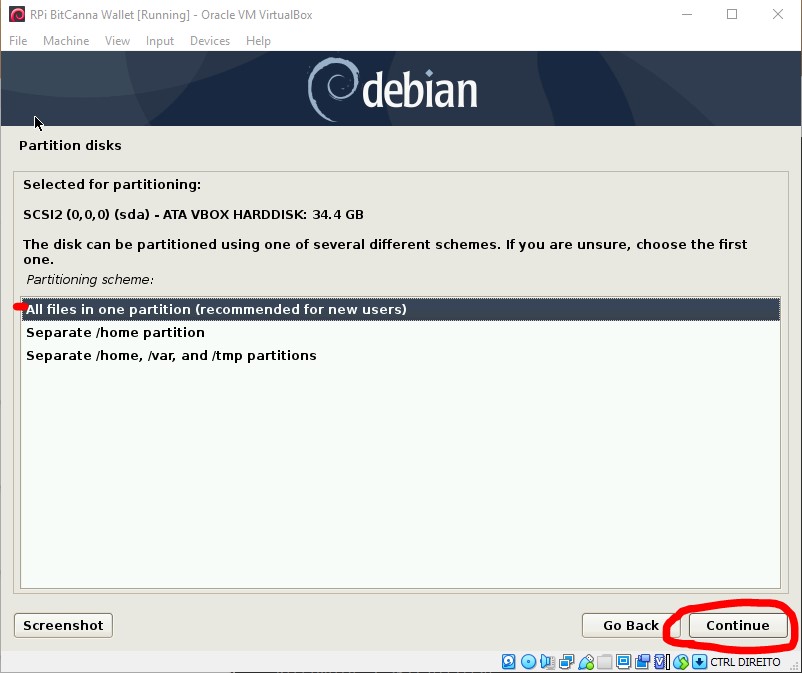Screen dimensions: 802x673
Task: Select All files in one partition
Action: (x=400, y=309)
